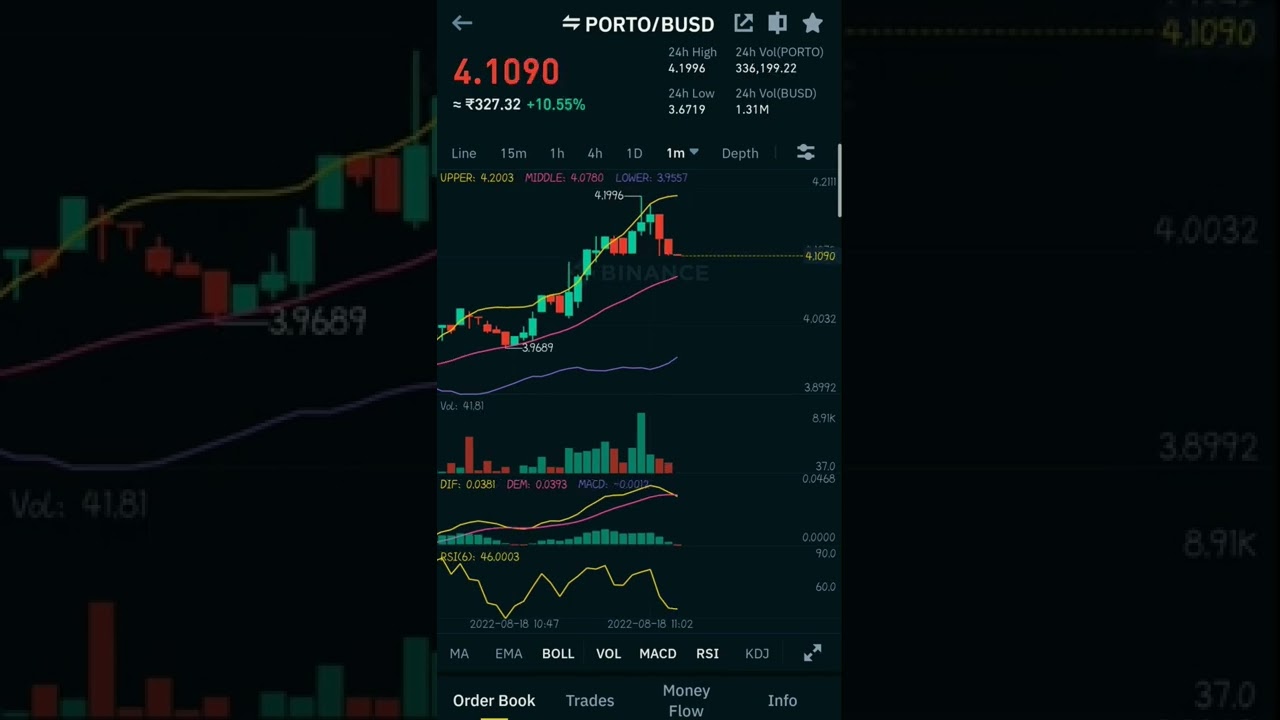Click the vertical scrollbar beside the chart
The width and height of the screenshot is (1280, 720).
point(840,180)
